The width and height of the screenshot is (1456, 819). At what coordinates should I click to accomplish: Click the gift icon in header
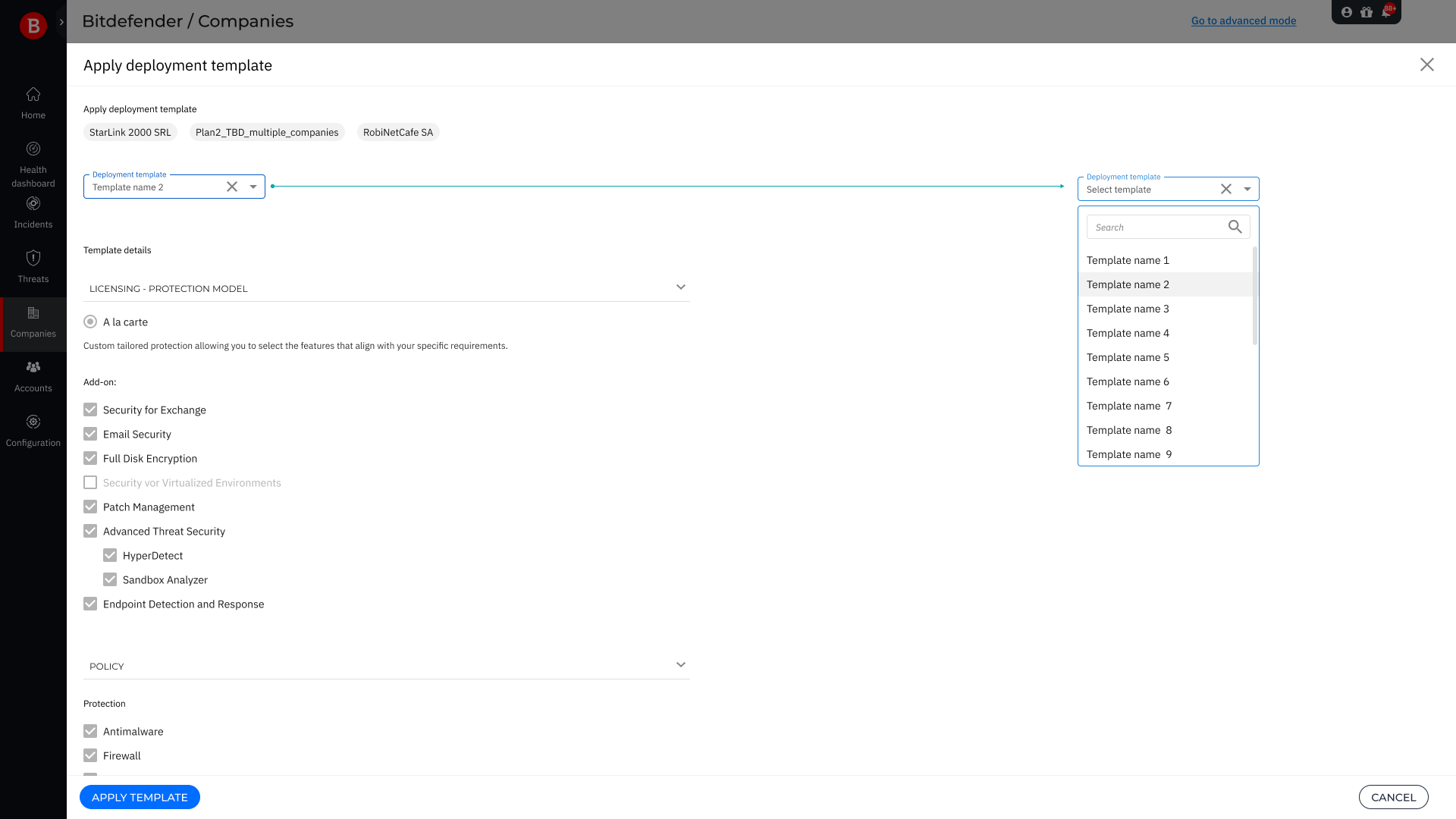point(1367,12)
